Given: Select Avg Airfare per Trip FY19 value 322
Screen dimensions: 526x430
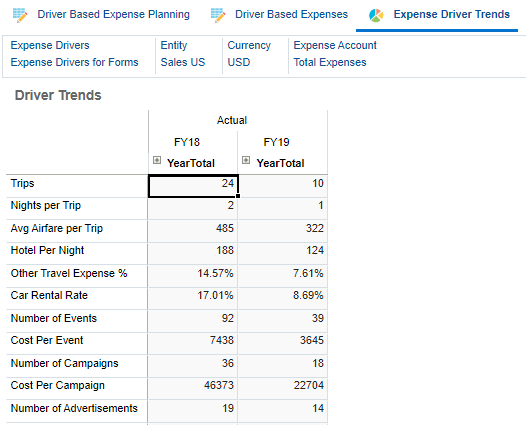Looking at the screenshot, I should click(283, 231).
